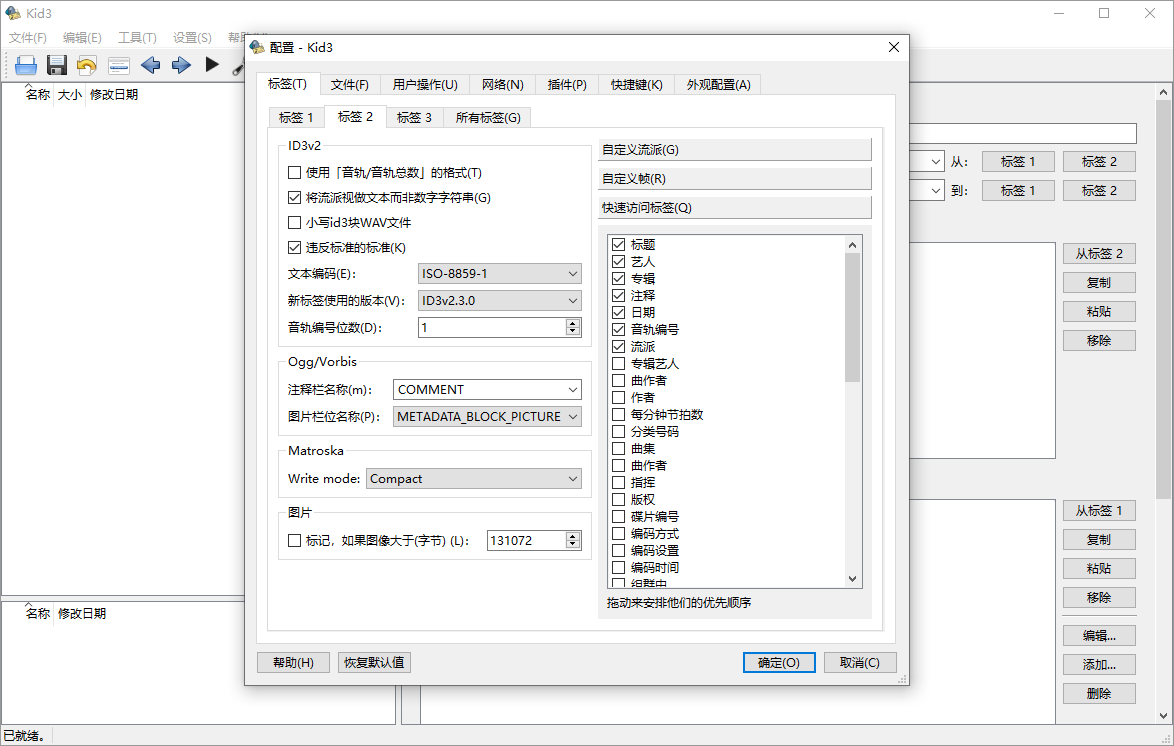The height and width of the screenshot is (746, 1174).
Task: Check 每分钟节拍数 in quick access list
Action: pyautogui.click(x=618, y=414)
